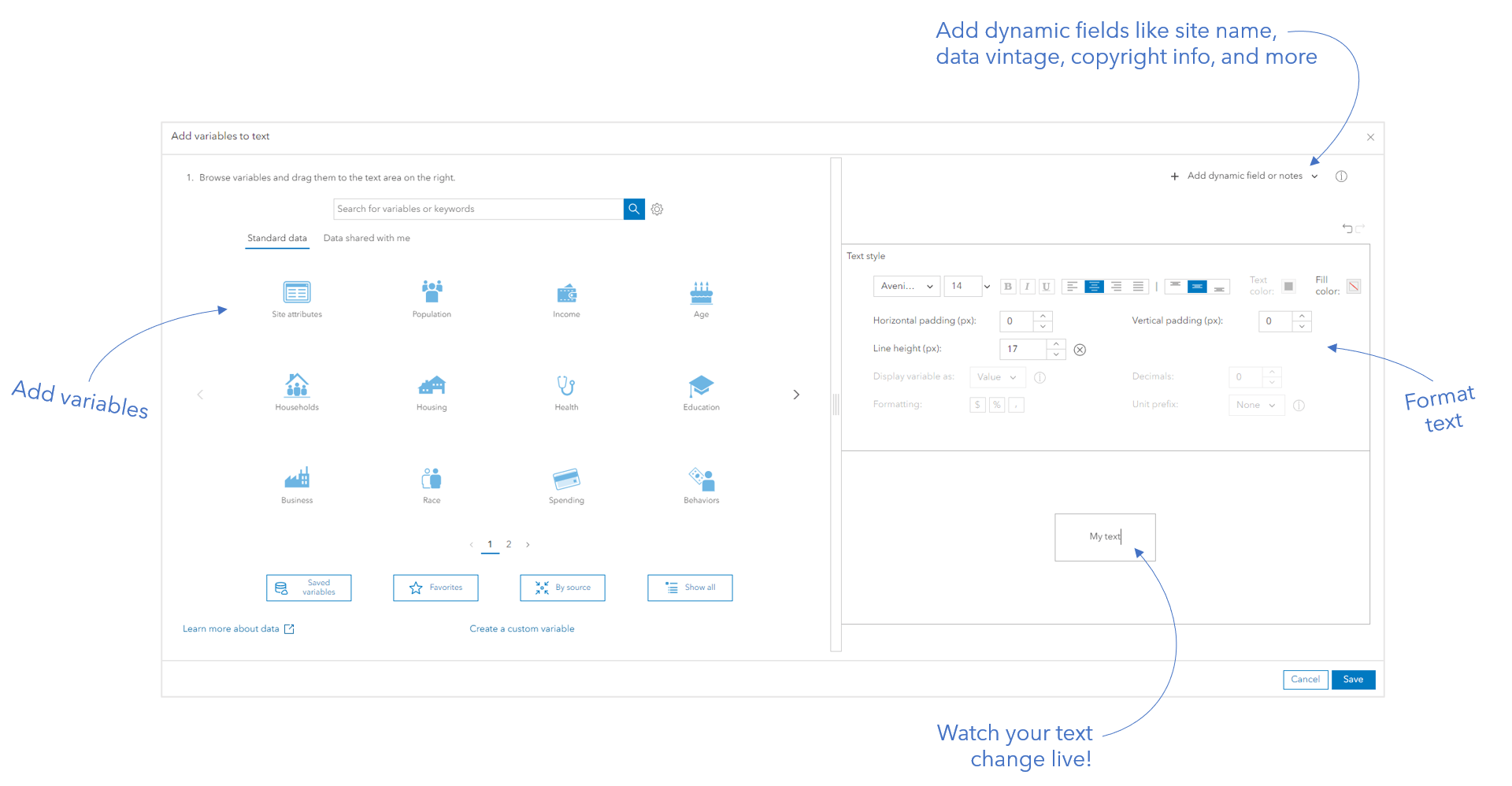Open Favorites variables

[x=435, y=588]
